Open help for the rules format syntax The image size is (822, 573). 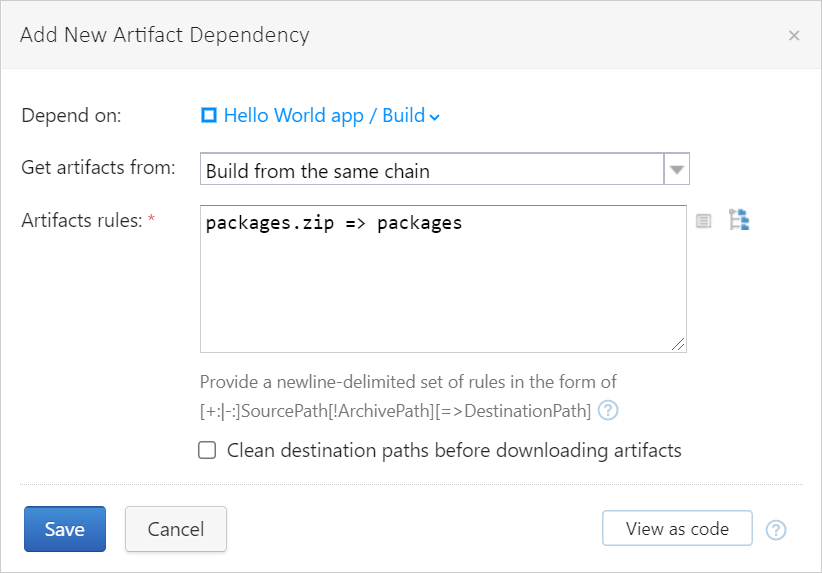[x=608, y=410]
